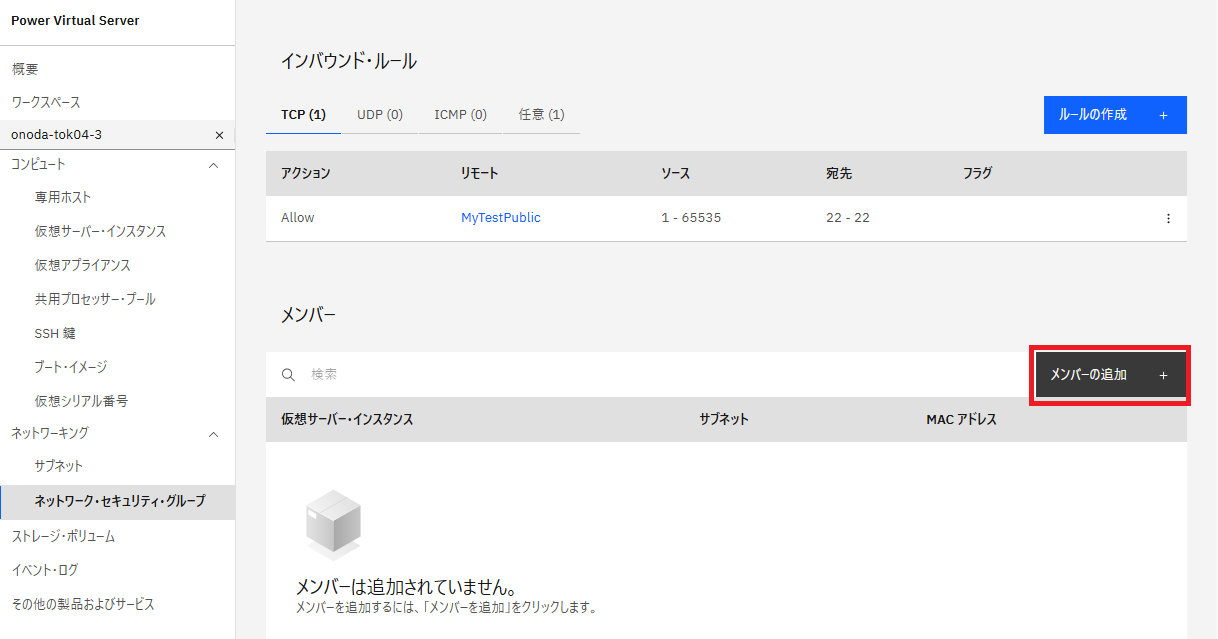Click the Power Virtual Server title
This screenshot has height=639, width=1218.
click(75, 21)
